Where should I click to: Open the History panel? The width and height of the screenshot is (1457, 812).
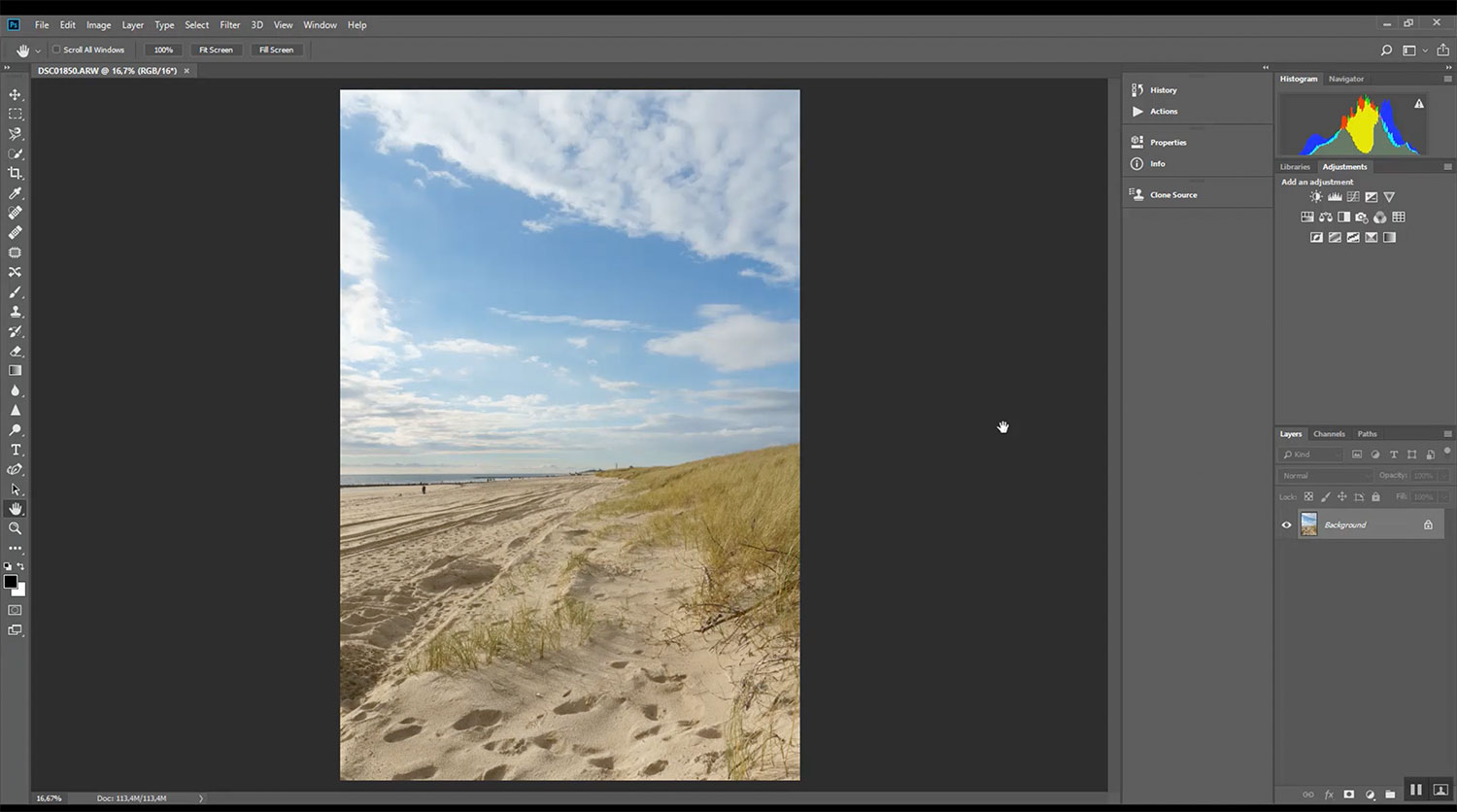pos(1163,90)
